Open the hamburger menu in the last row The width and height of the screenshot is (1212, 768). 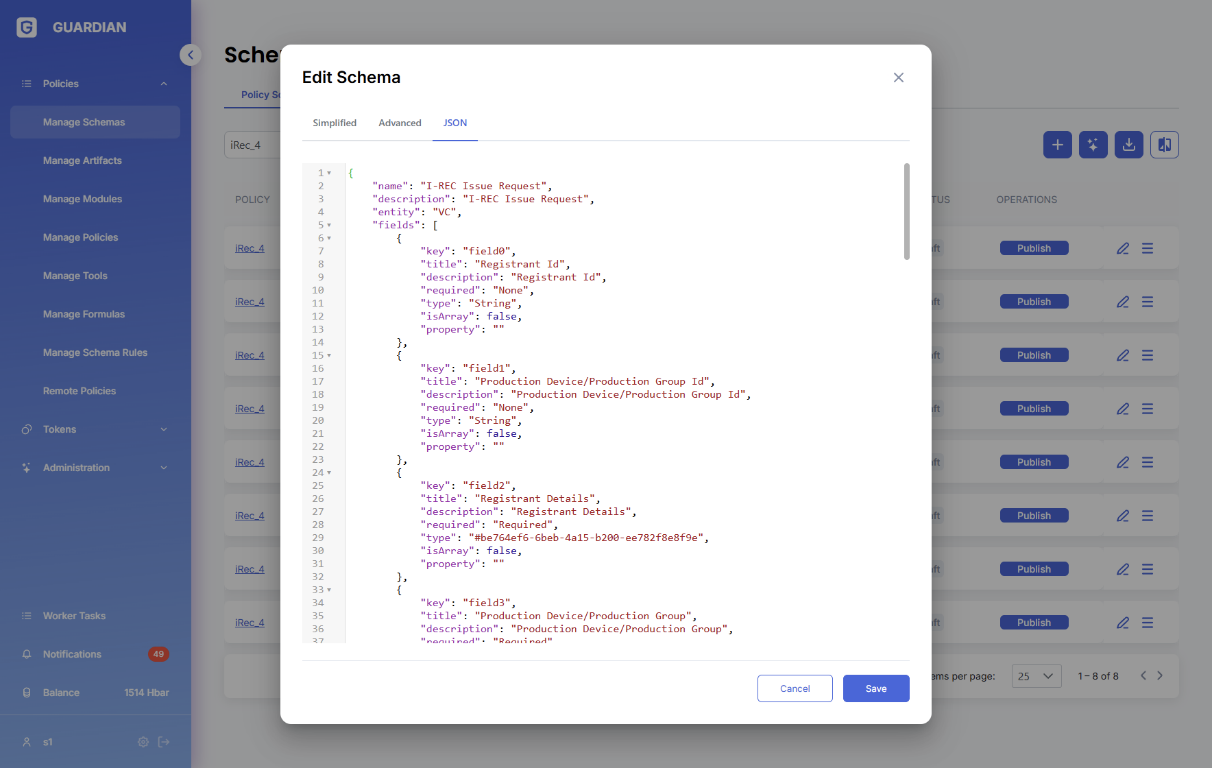1147,622
